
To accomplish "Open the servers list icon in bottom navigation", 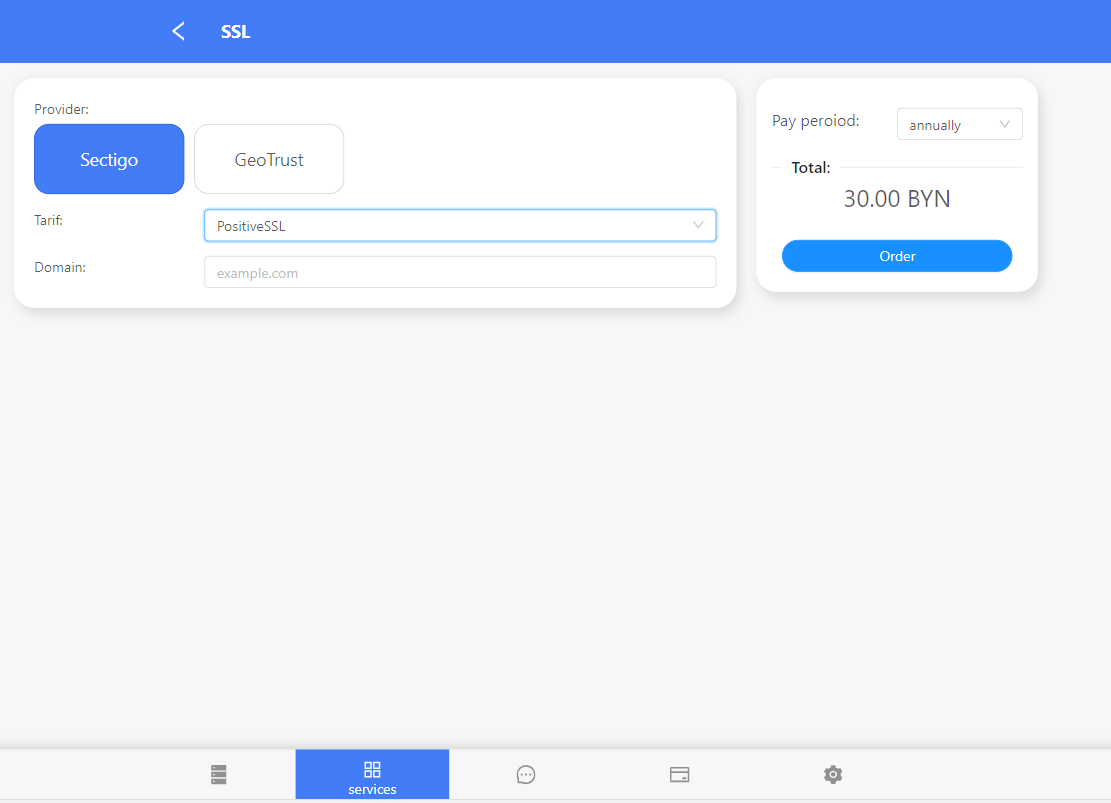I will [220, 774].
